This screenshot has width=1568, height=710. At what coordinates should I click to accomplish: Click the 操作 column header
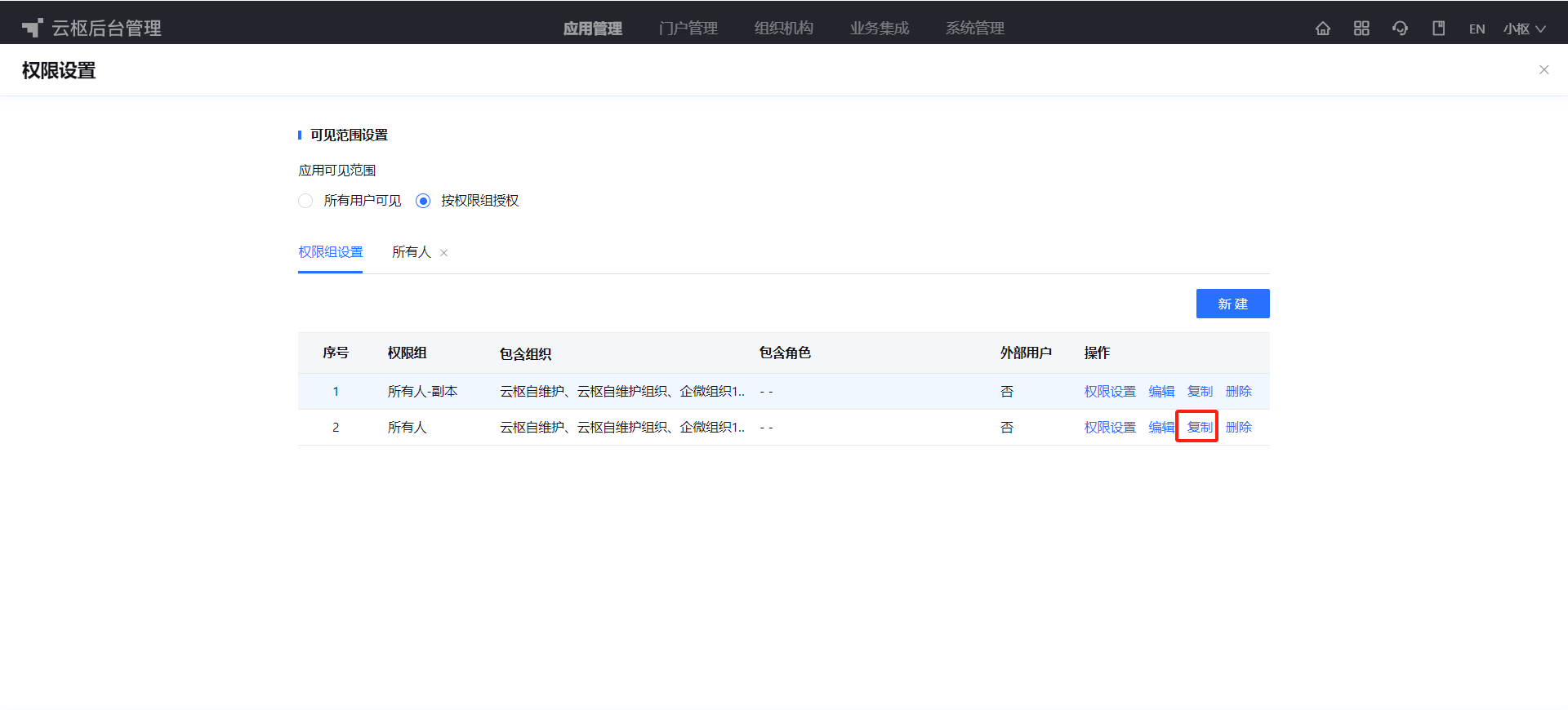click(1097, 353)
